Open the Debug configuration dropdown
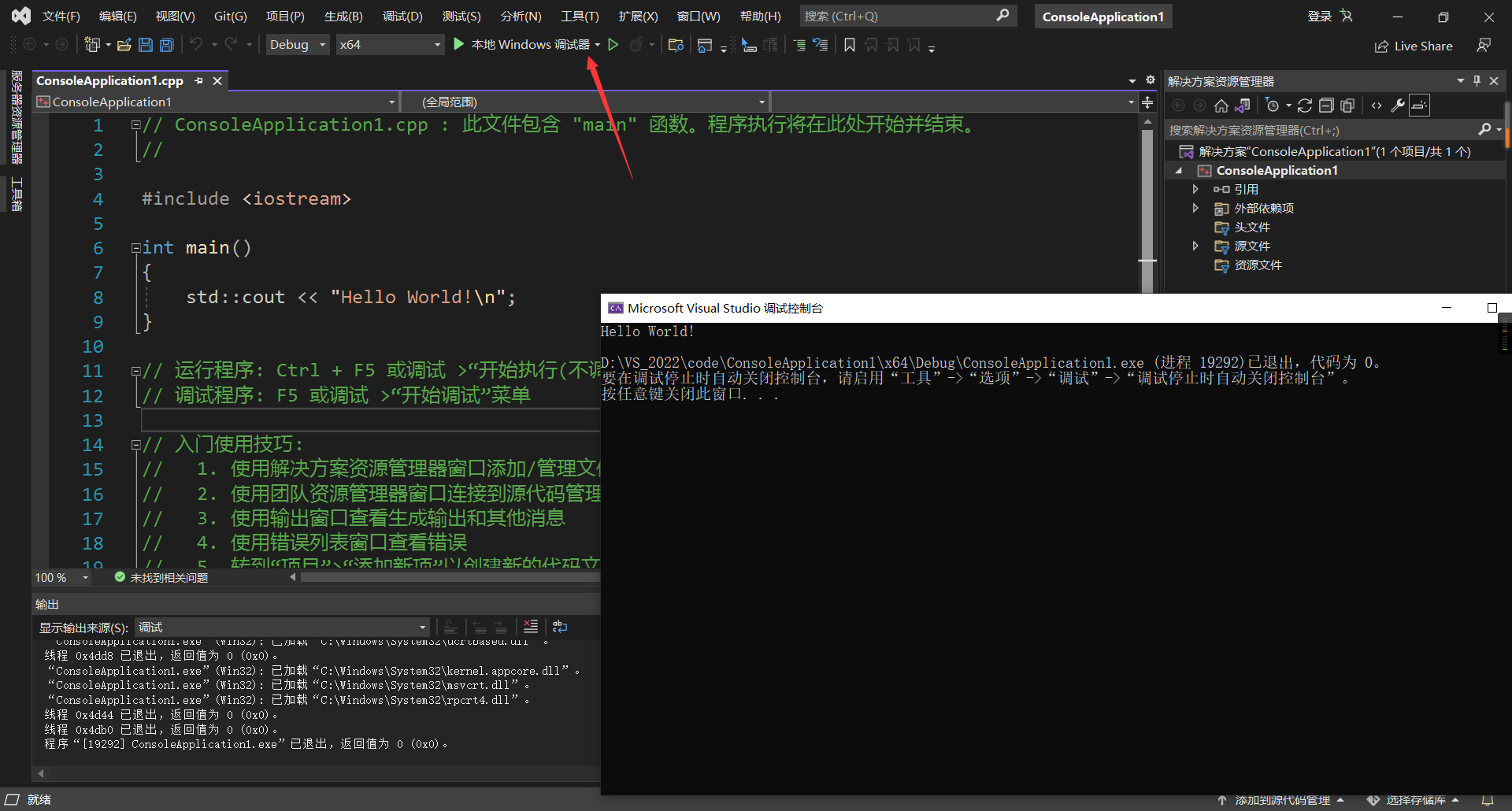 [x=297, y=45]
